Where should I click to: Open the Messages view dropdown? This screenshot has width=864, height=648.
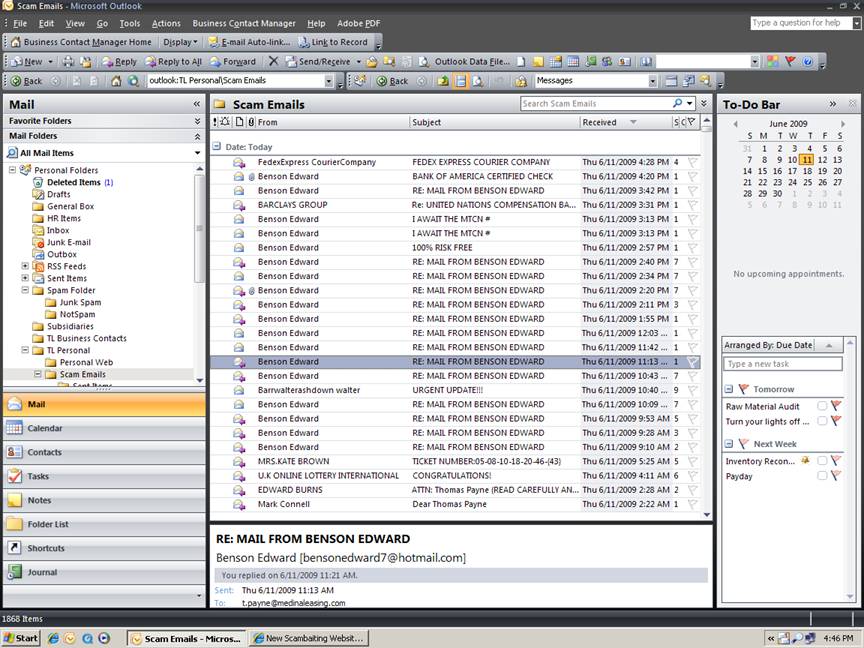pyautogui.click(x=652, y=81)
